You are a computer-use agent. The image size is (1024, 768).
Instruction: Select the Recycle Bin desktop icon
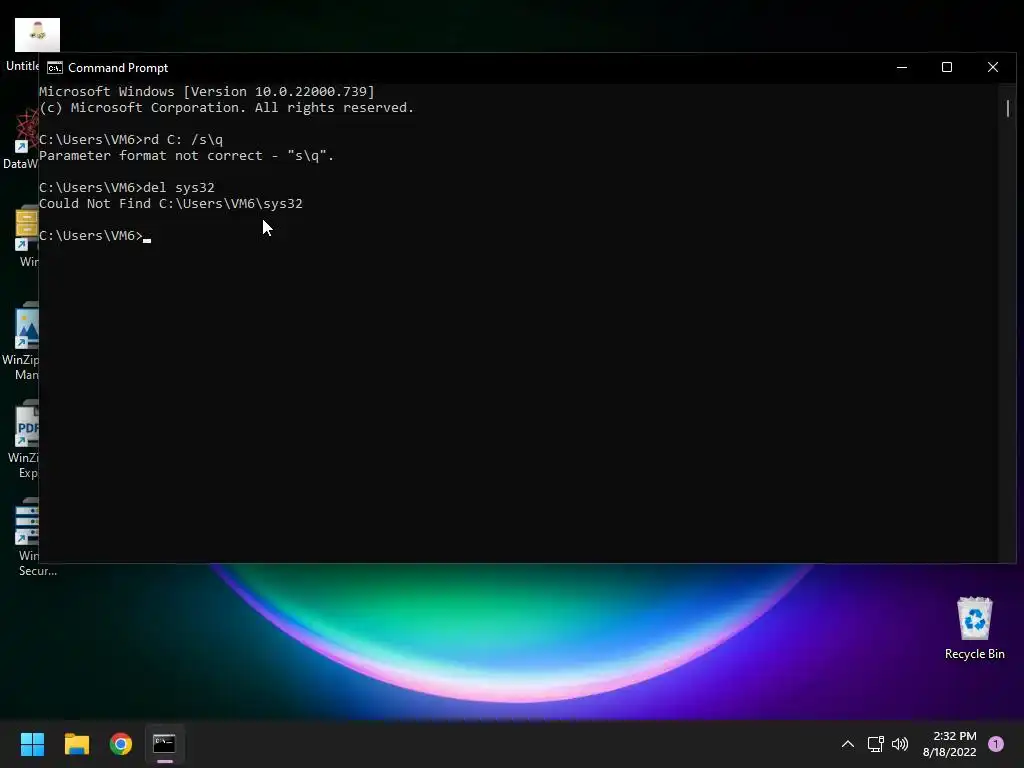coord(974,628)
